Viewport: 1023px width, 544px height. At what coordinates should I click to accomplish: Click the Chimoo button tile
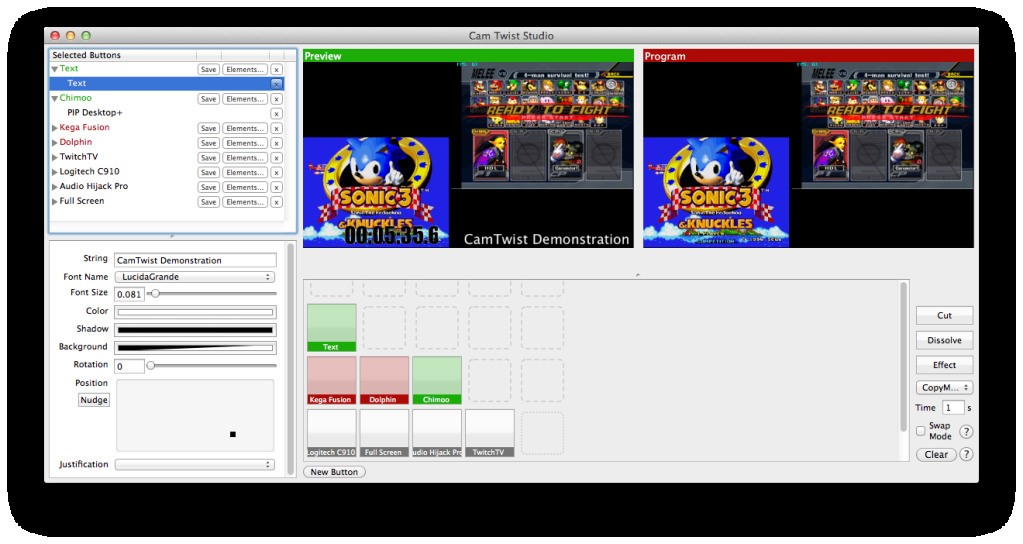(437, 380)
